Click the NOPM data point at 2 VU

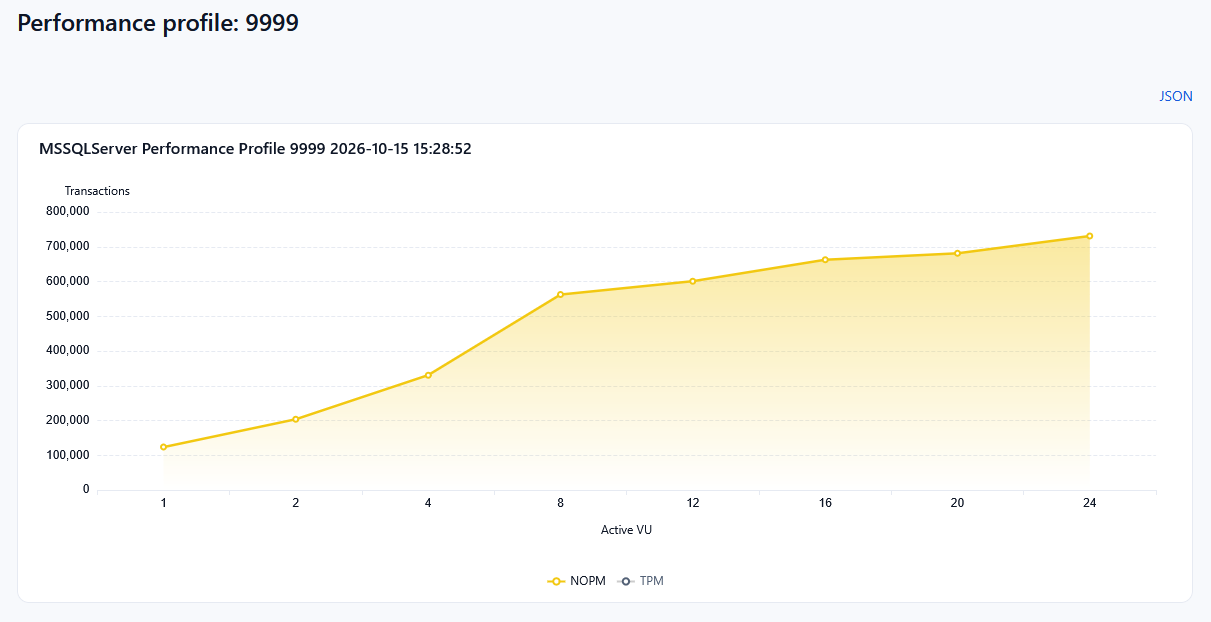tap(296, 419)
